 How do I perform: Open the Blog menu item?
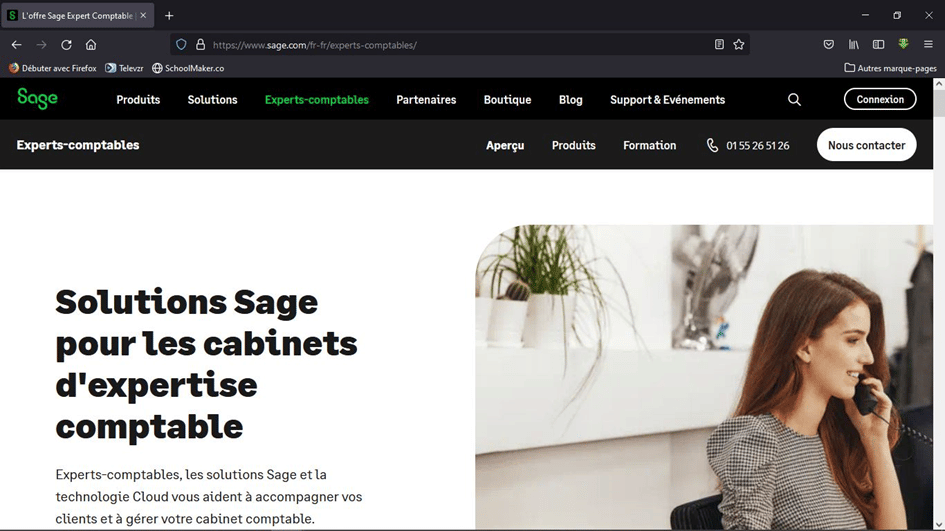[571, 99]
